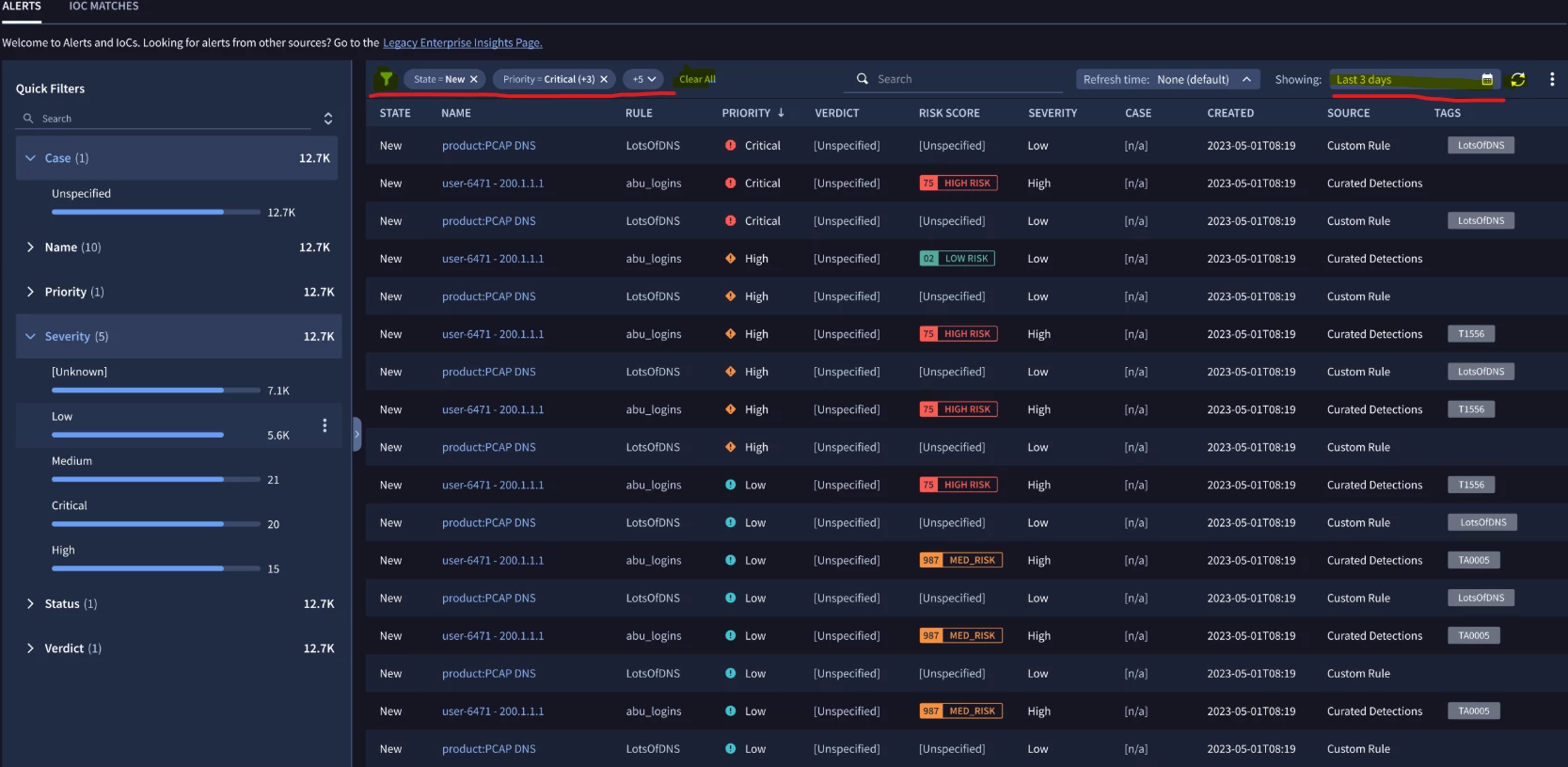Click the Unspecified case count bar
The image size is (1568, 767).
pyautogui.click(x=156, y=212)
